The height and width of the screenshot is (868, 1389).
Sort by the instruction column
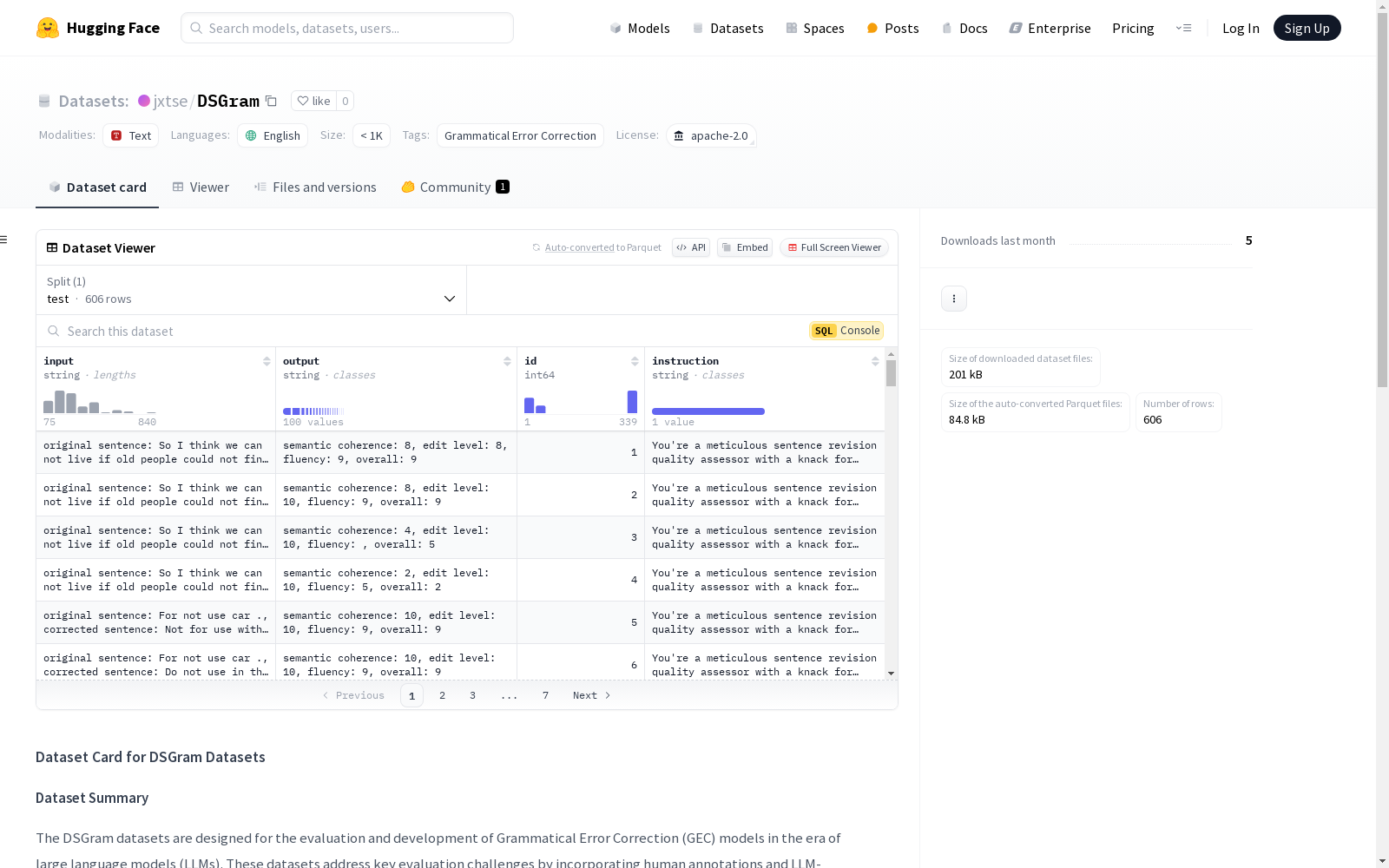click(875, 361)
